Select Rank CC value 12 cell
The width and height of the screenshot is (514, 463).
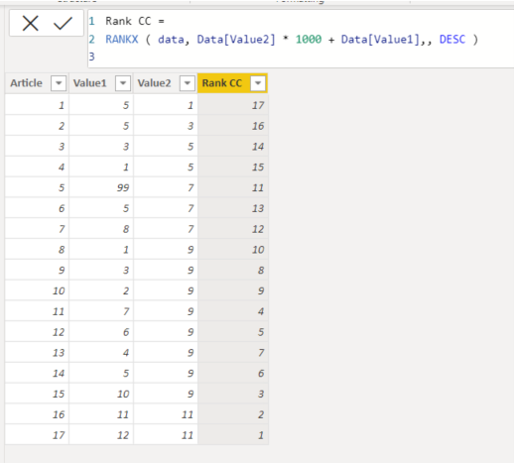(233, 229)
